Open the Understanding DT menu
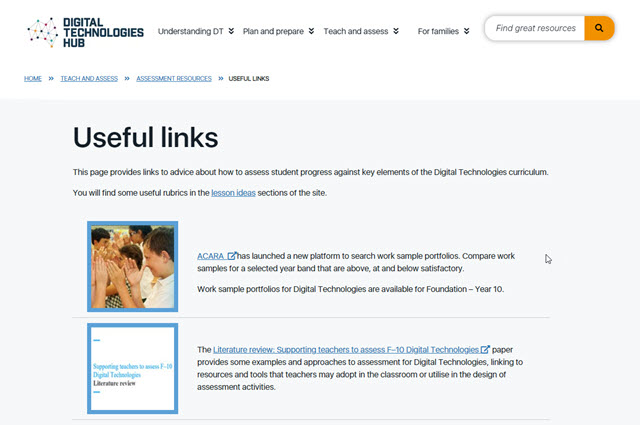The width and height of the screenshot is (640, 425). 191,31
